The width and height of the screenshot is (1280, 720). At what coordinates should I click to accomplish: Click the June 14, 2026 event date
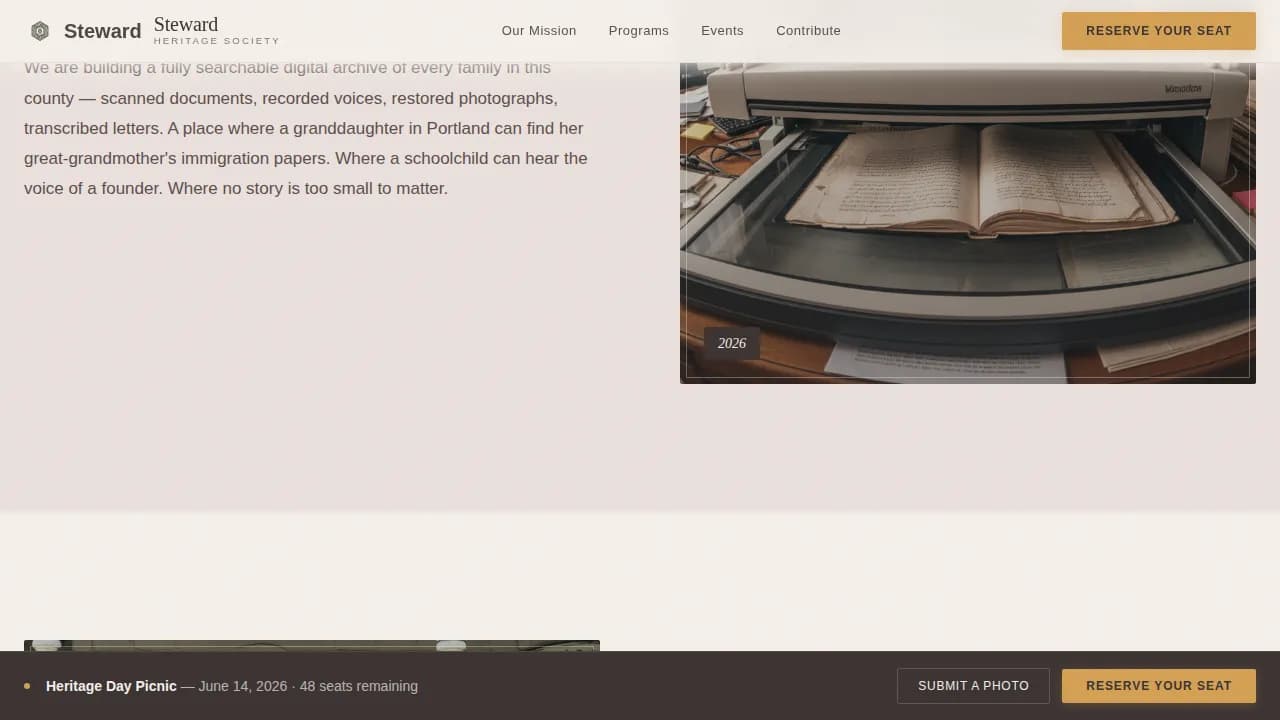(x=241, y=686)
